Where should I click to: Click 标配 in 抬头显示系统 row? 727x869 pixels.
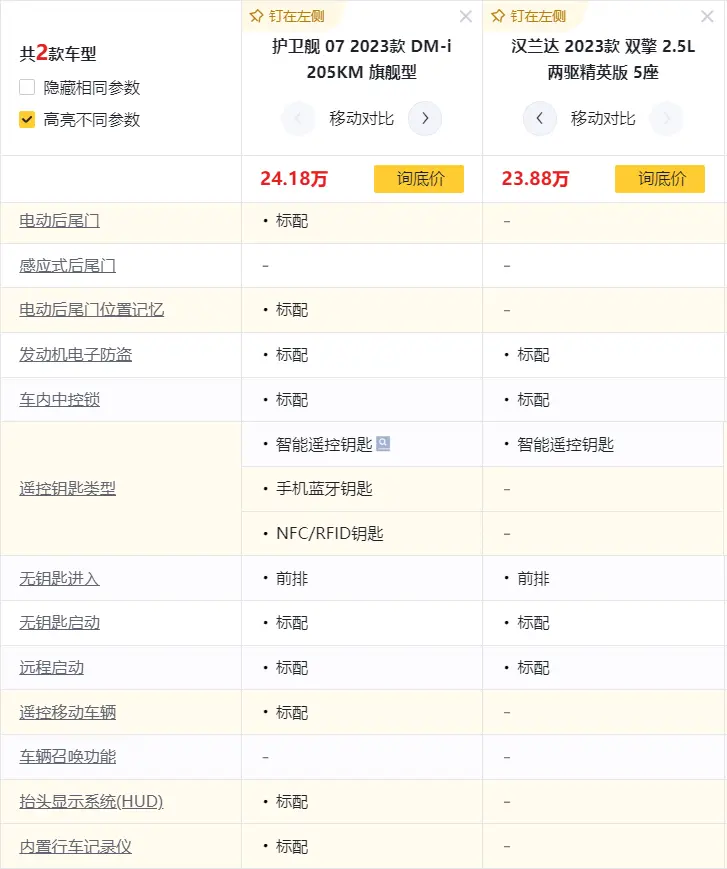click(292, 802)
